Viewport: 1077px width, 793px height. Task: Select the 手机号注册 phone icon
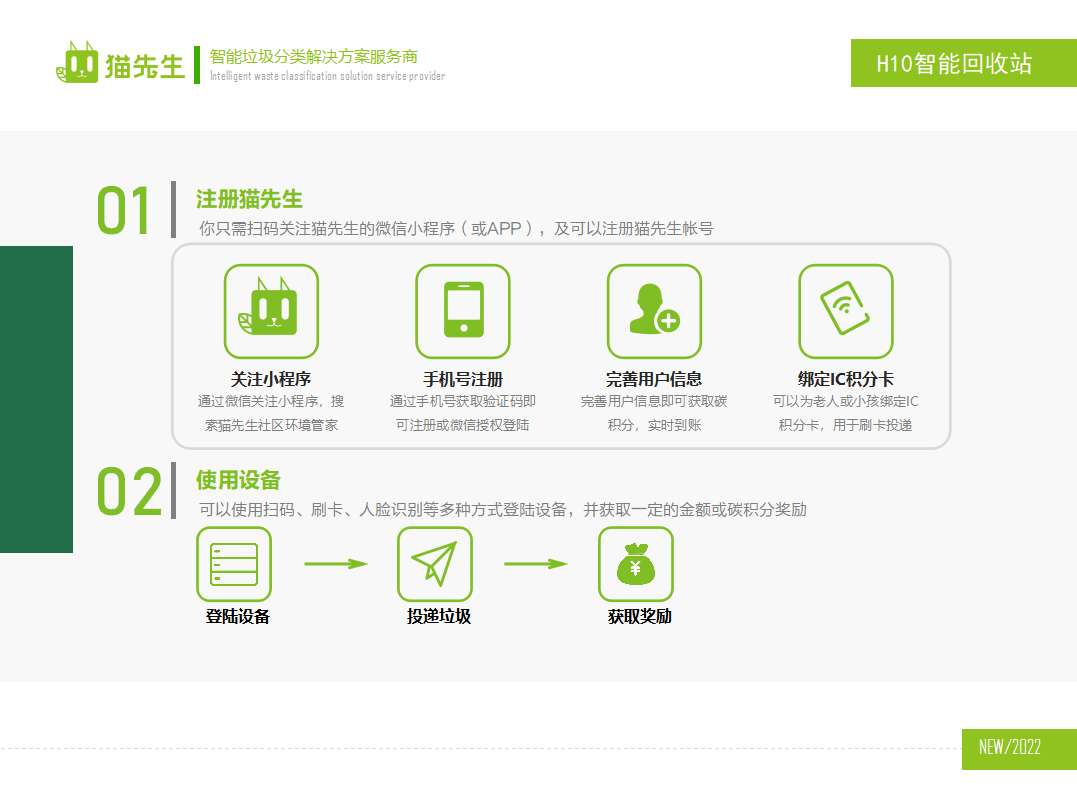[462, 310]
